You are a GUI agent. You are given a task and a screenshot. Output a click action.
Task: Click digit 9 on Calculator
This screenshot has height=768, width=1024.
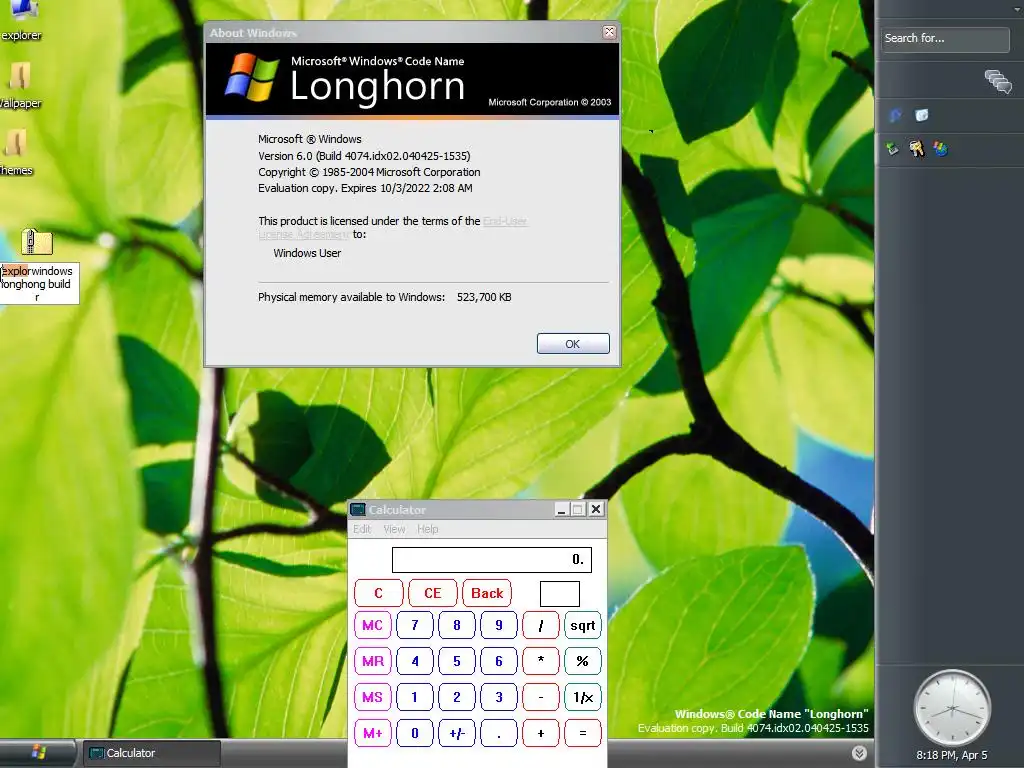pos(499,625)
